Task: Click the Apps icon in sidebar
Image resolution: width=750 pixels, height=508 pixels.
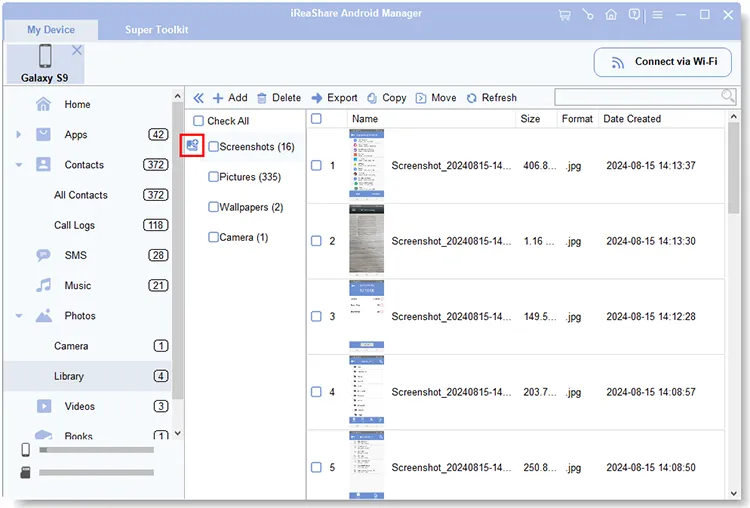Action: (44, 134)
